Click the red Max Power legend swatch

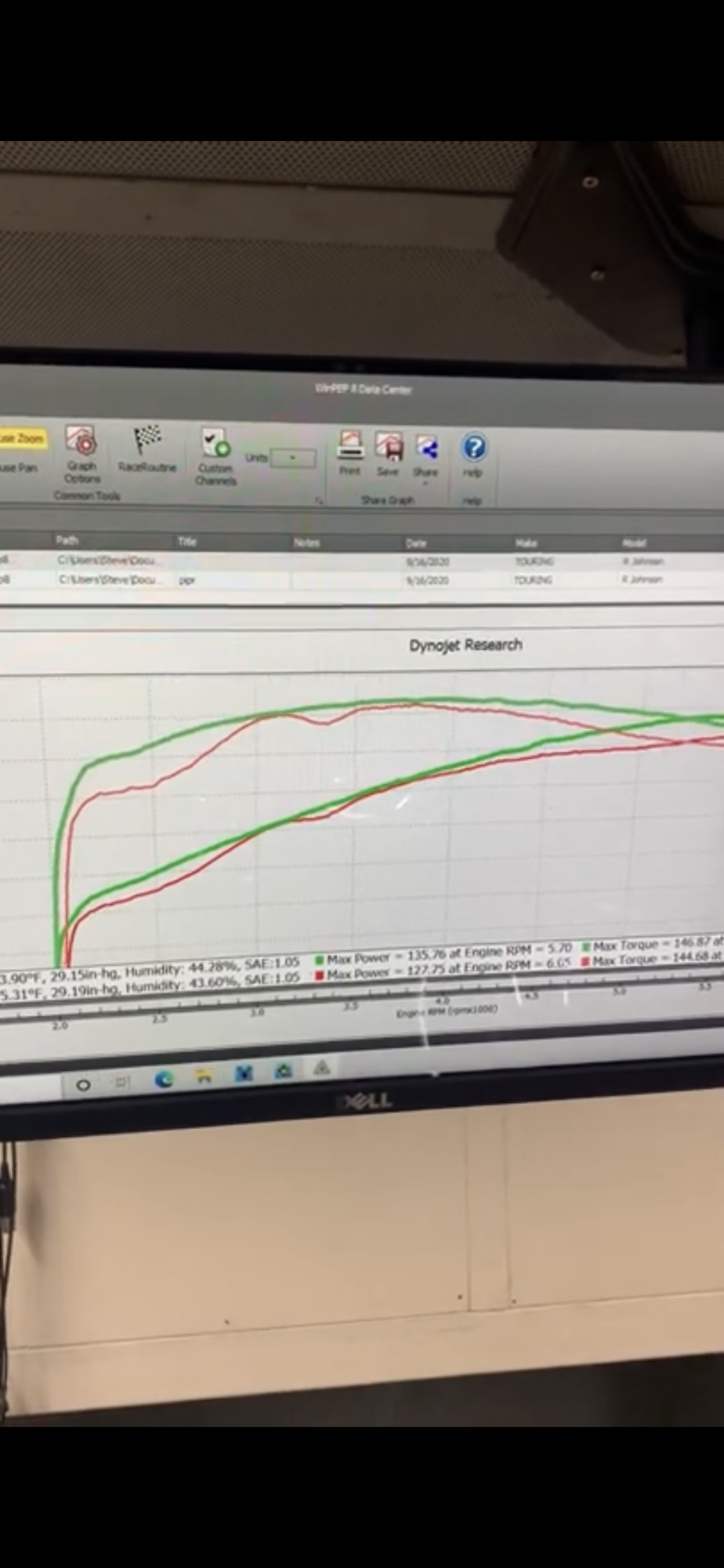pyautogui.click(x=319, y=975)
